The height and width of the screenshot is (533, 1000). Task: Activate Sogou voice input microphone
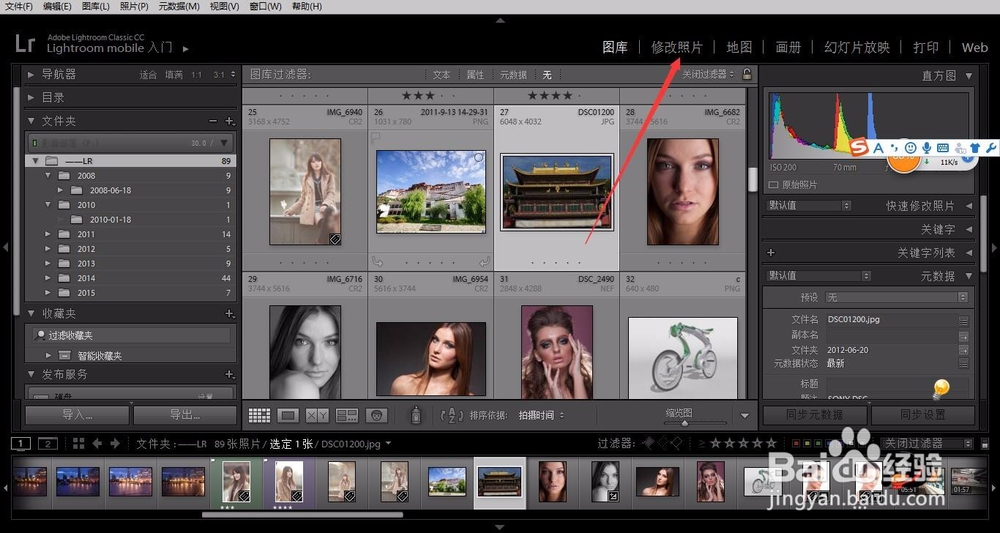[x=927, y=148]
